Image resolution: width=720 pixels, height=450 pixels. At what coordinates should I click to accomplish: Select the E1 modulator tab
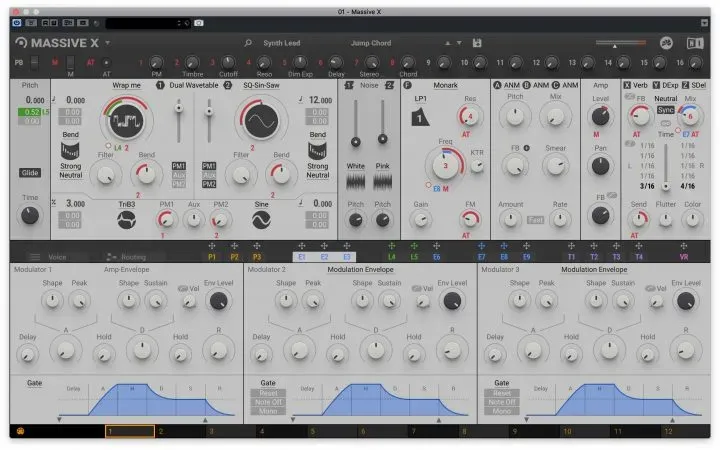[x=302, y=257]
